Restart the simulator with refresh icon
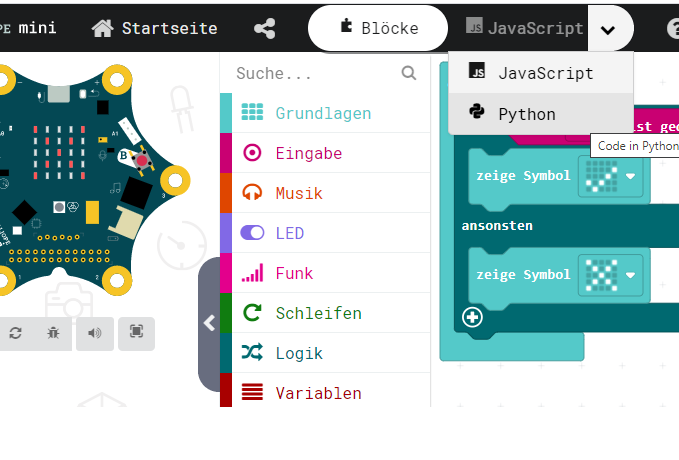This screenshot has height=460, width=679. coord(16,333)
